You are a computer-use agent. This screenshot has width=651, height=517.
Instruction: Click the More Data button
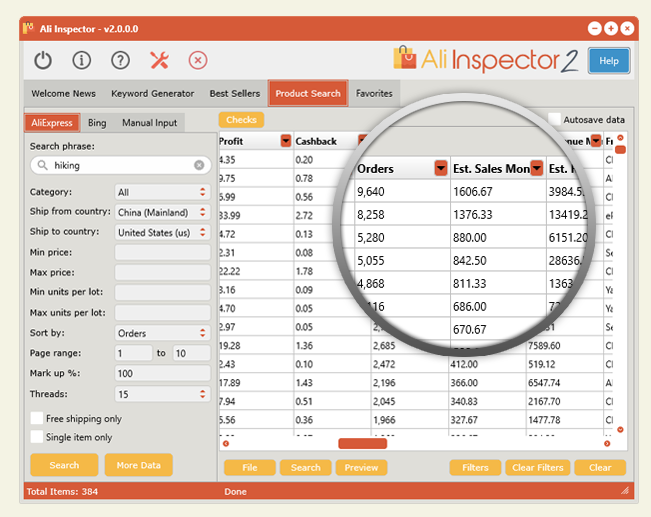pos(138,465)
